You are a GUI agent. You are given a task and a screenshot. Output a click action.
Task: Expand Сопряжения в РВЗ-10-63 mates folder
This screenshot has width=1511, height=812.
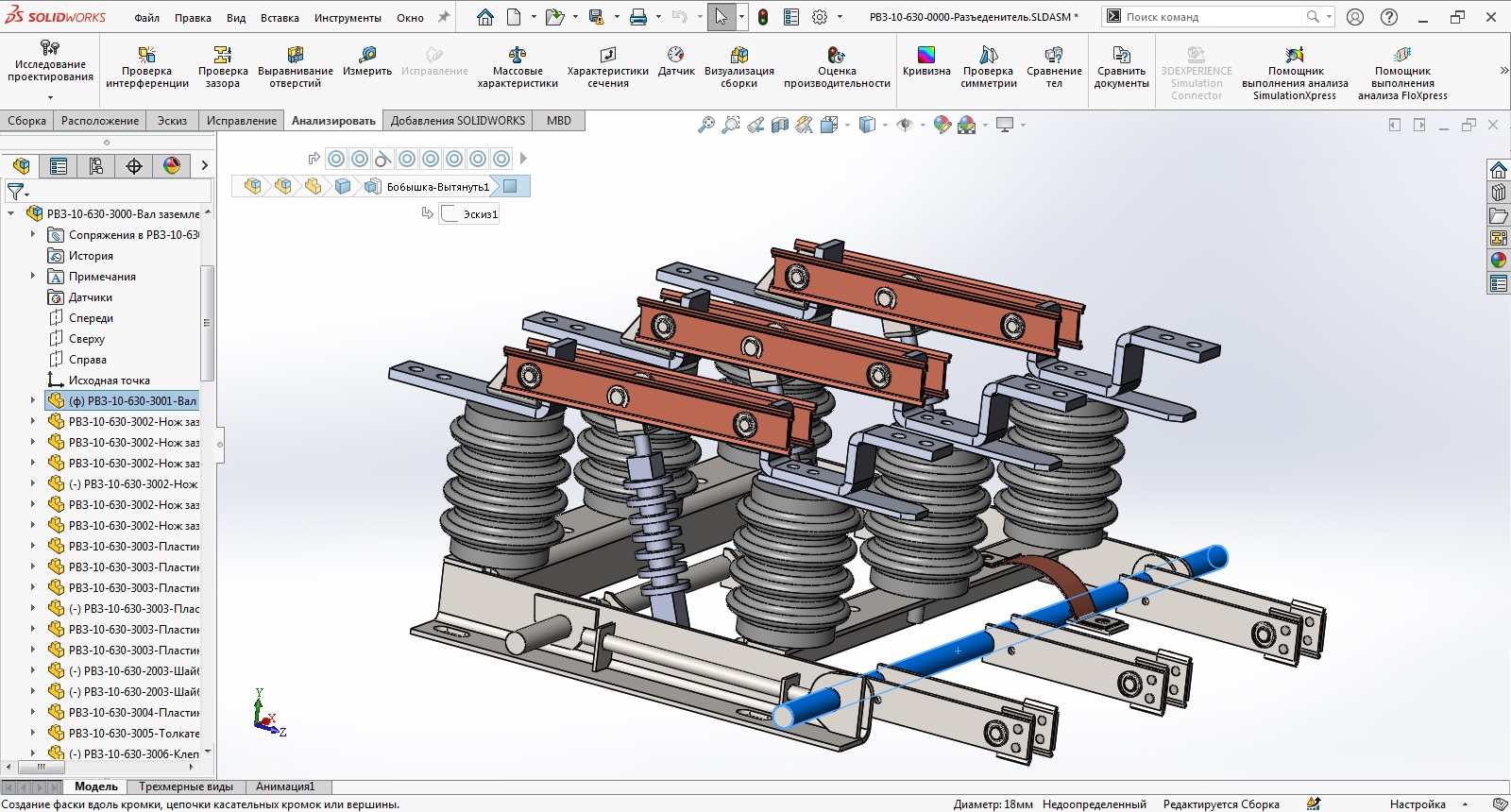pyautogui.click(x=33, y=235)
